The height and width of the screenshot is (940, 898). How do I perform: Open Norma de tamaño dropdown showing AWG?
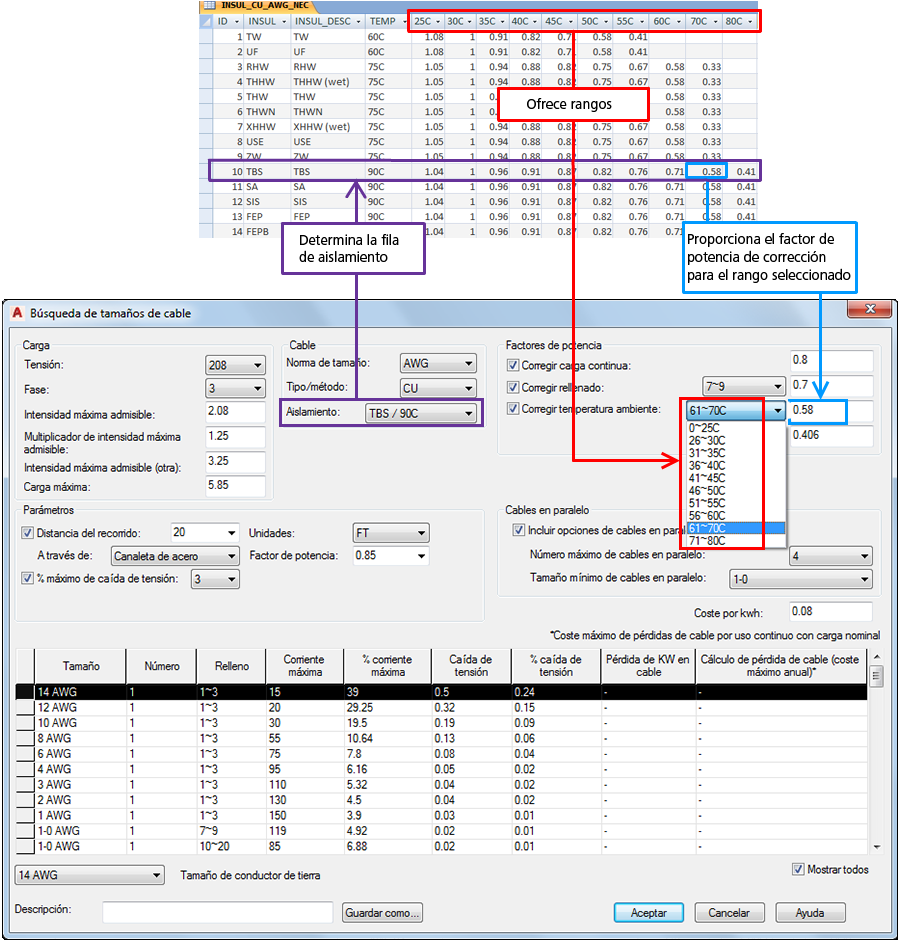[x=438, y=363]
